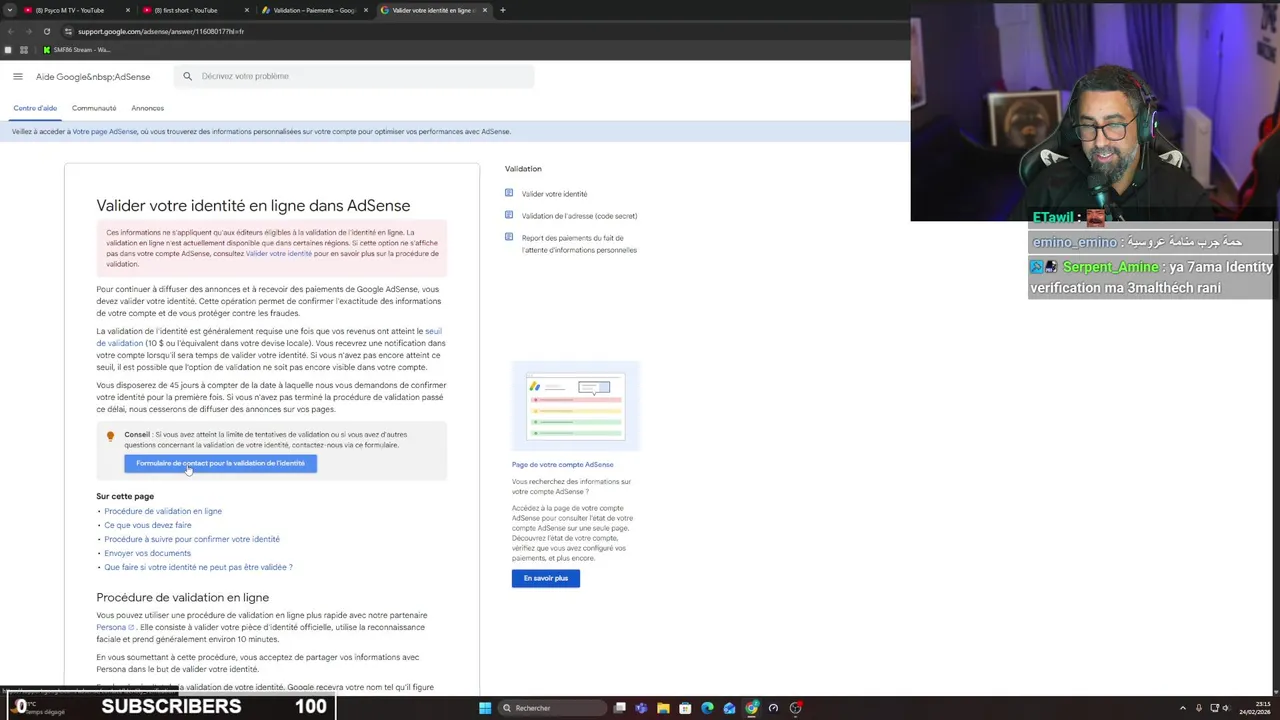The height and width of the screenshot is (720, 1280).
Task: Open sidebar article 'Valider votre identité'
Action: 554,194
